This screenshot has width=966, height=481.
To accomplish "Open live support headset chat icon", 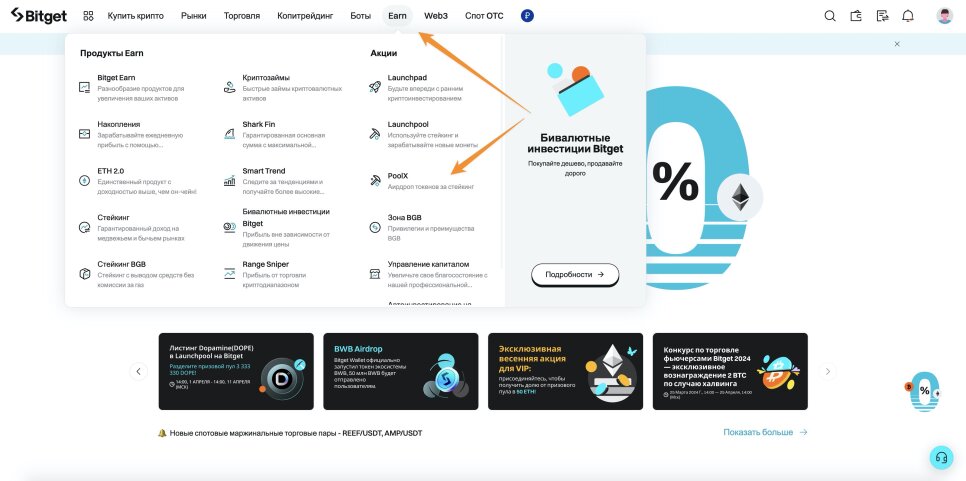I will [941, 457].
